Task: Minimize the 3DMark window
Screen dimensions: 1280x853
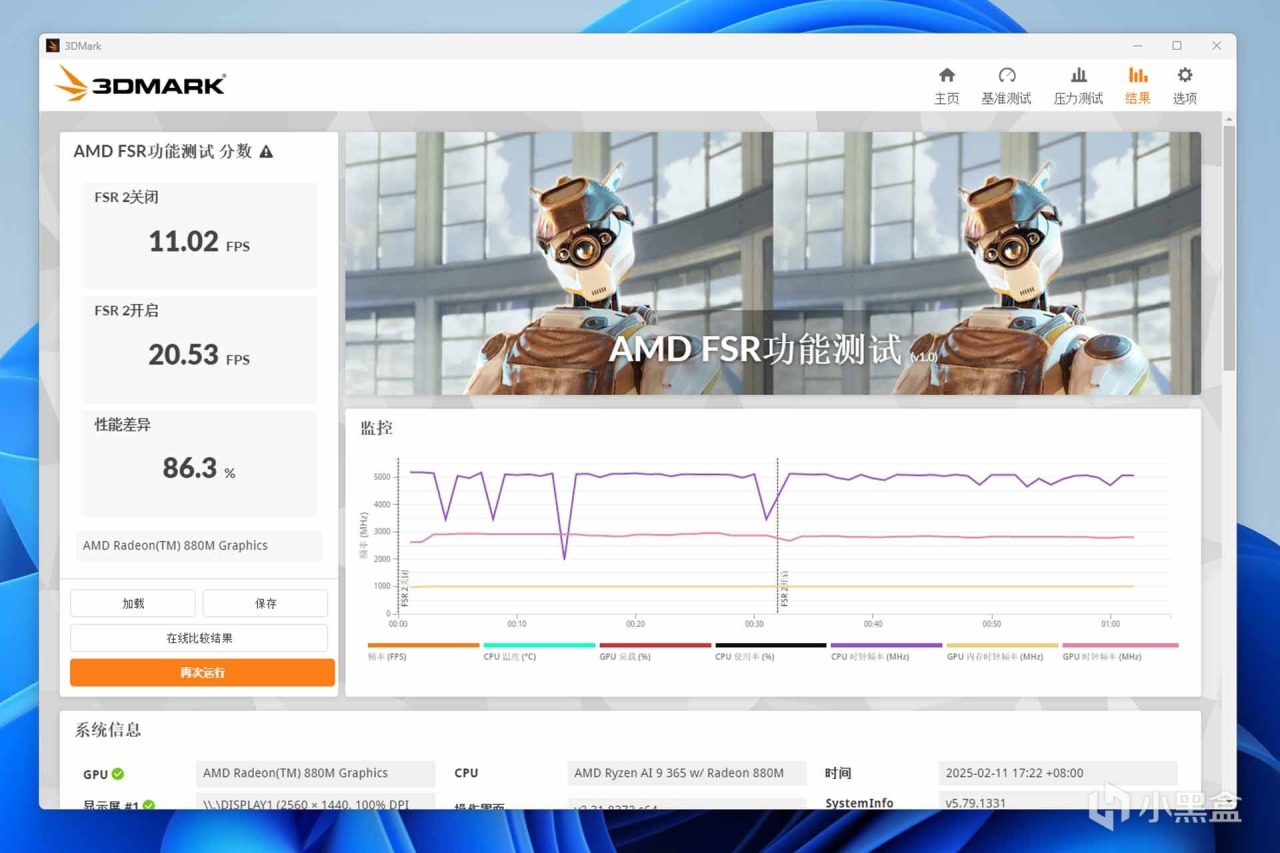Action: [x=1138, y=46]
